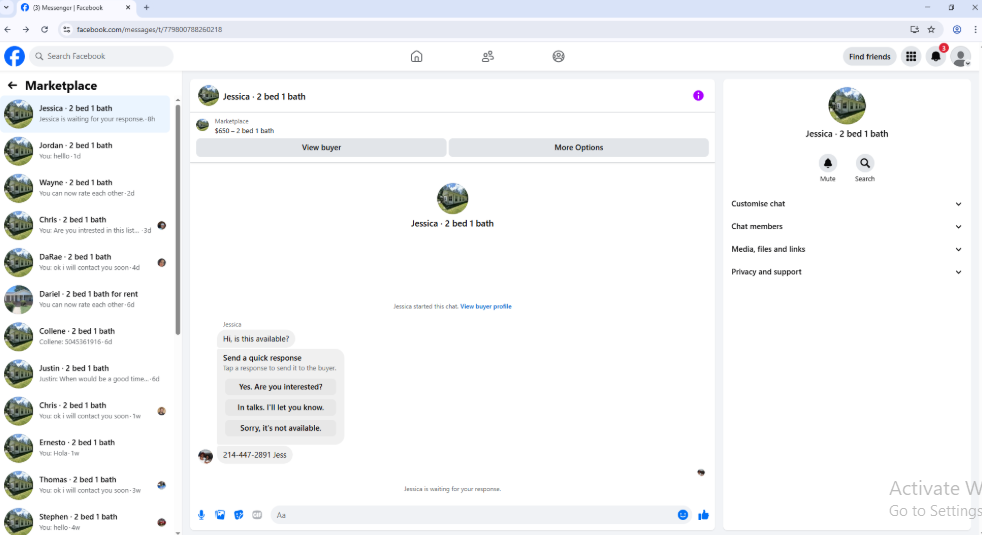Click the install app icon in address bar
This screenshot has width=982, height=535.
pyautogui.click(x=914, y=29)
